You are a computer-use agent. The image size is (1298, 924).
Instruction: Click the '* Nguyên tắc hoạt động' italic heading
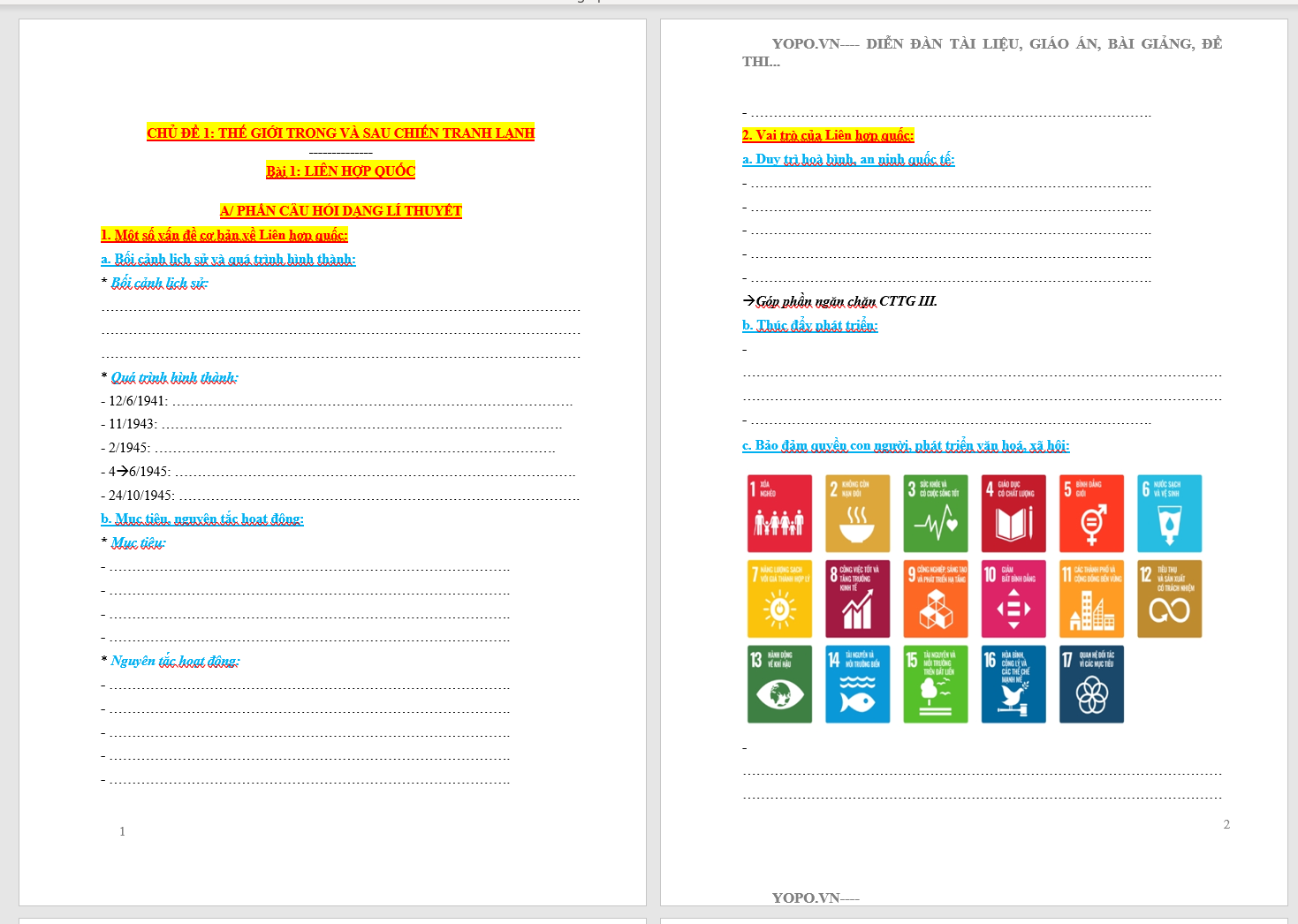(x=175, y=661)
